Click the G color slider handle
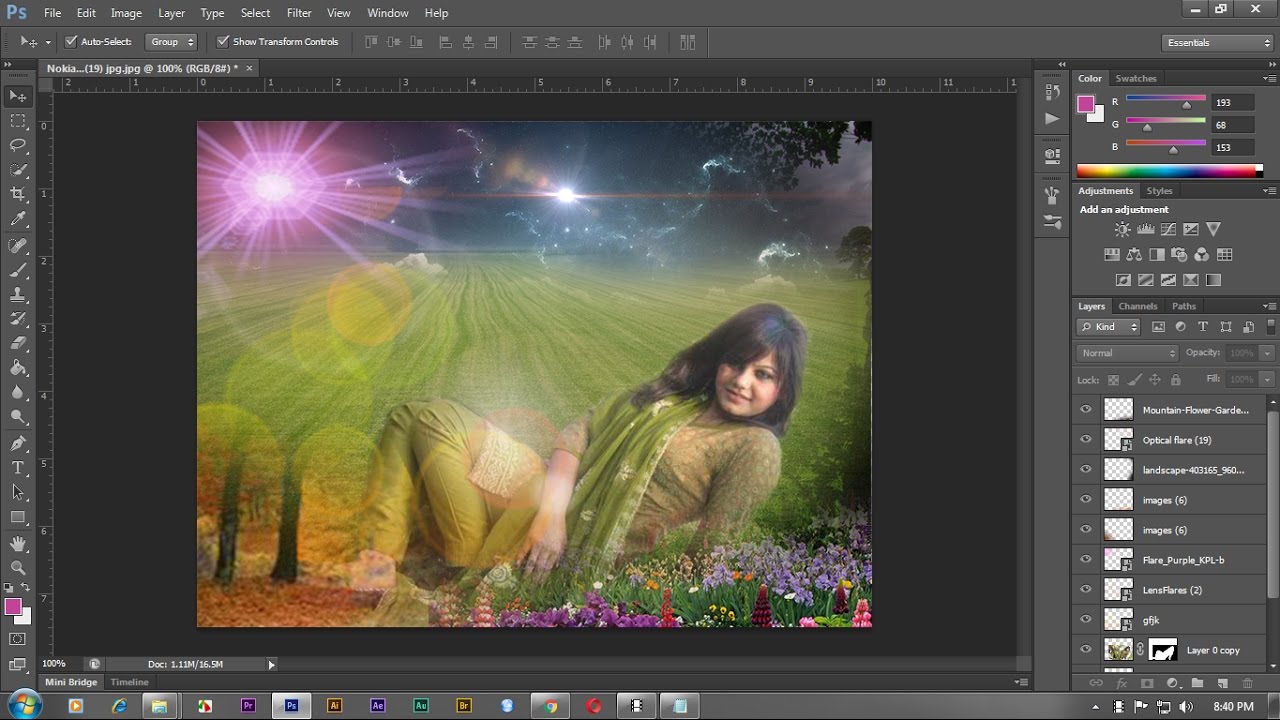This screenshot has width=1280, height=720. pyautogui.click(x=1147, y=127)
